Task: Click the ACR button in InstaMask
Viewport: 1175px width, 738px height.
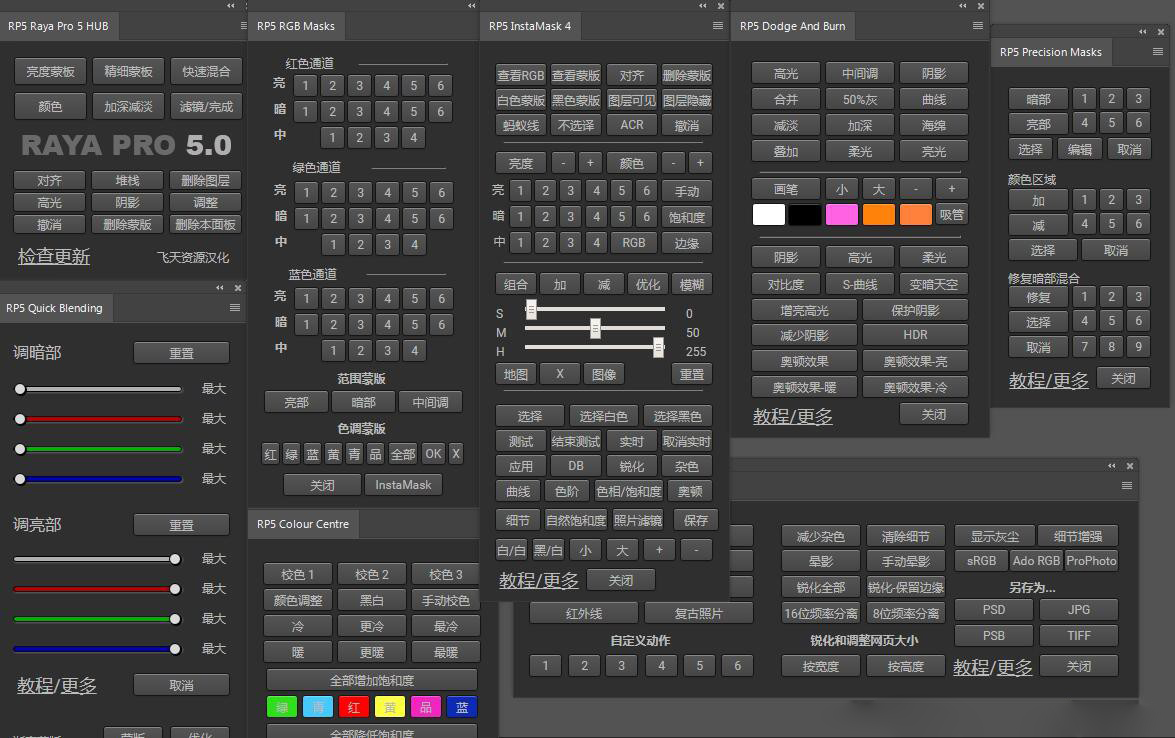Action: (x=632, y=125)
